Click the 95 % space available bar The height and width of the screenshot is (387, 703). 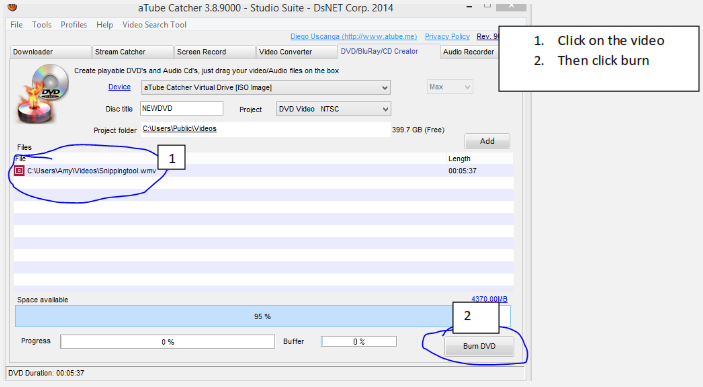[x=263, y=316]
